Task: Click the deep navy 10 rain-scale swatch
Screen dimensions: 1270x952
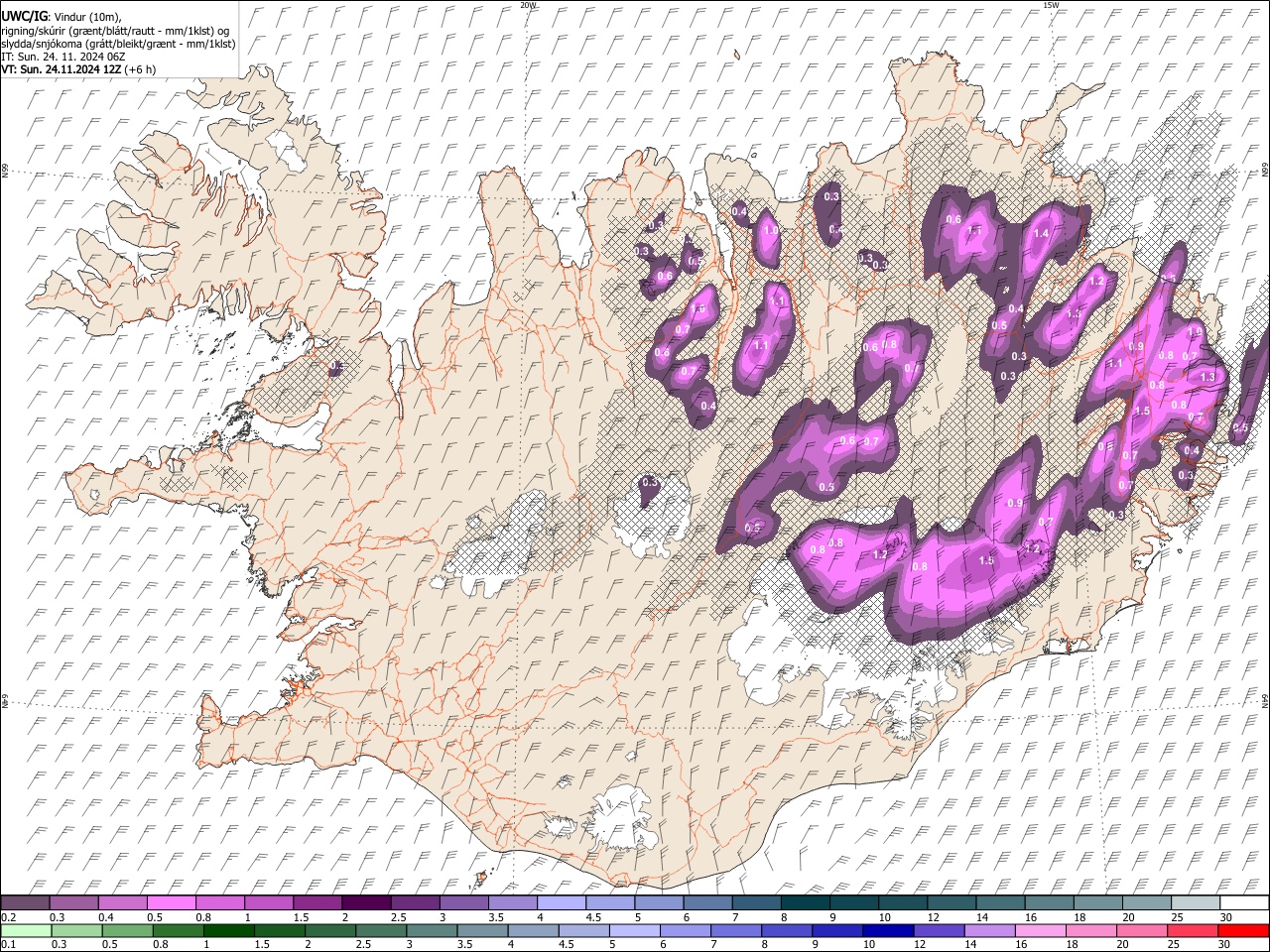Action: pos(888,930)
